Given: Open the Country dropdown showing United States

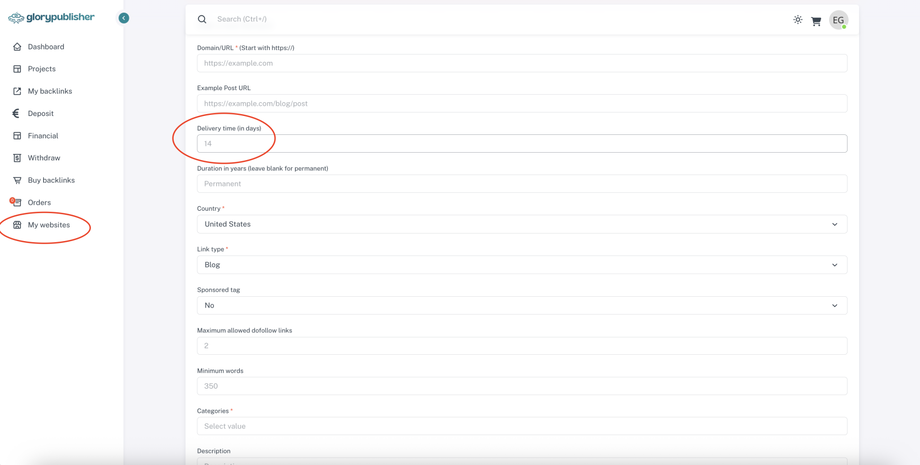Looking at the screenshot, I should pos(522,224).
